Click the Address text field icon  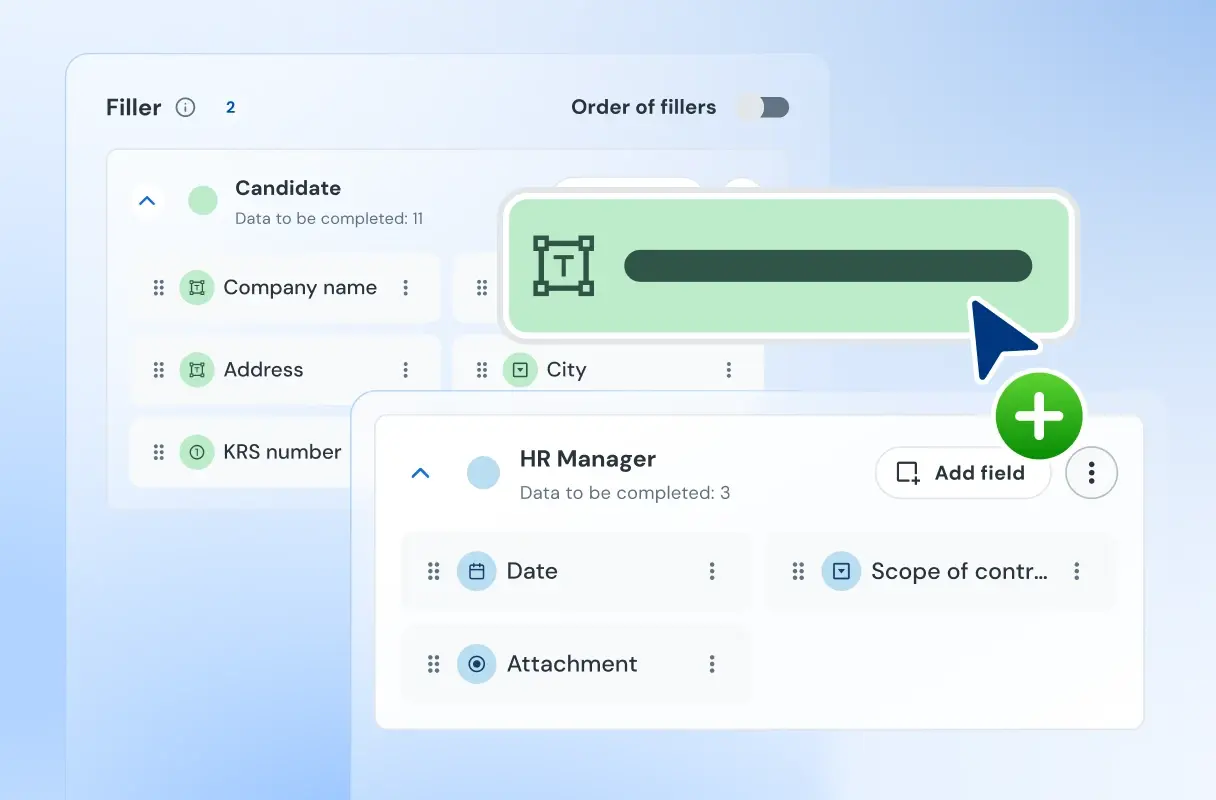tap(197, 370)
